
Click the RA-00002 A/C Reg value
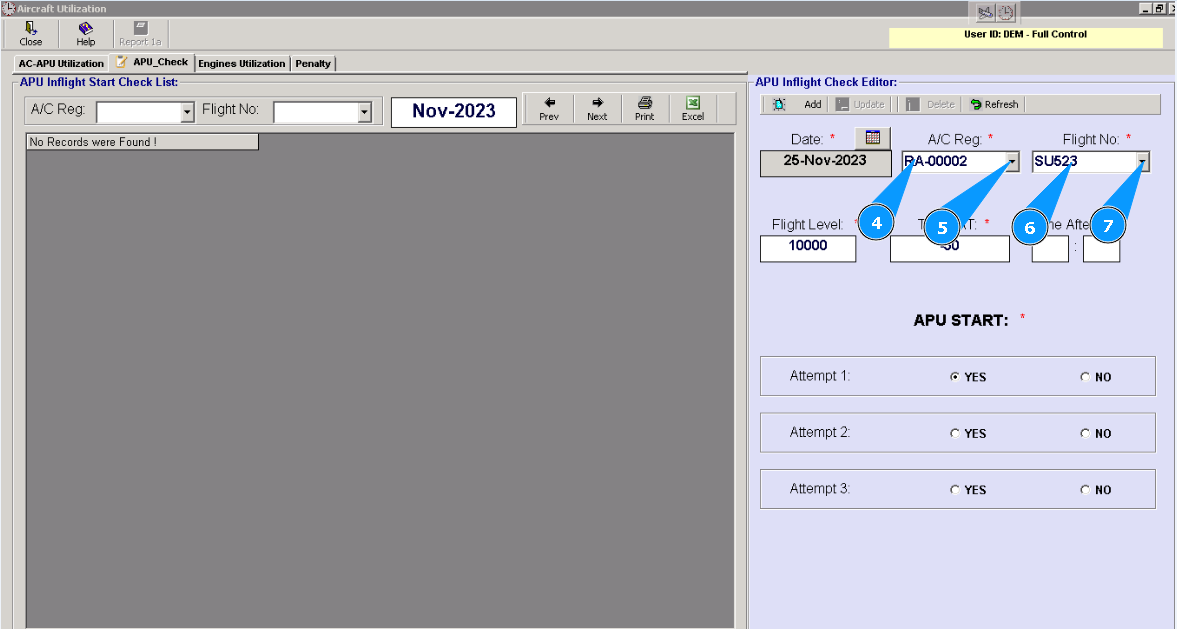point(935,161)
